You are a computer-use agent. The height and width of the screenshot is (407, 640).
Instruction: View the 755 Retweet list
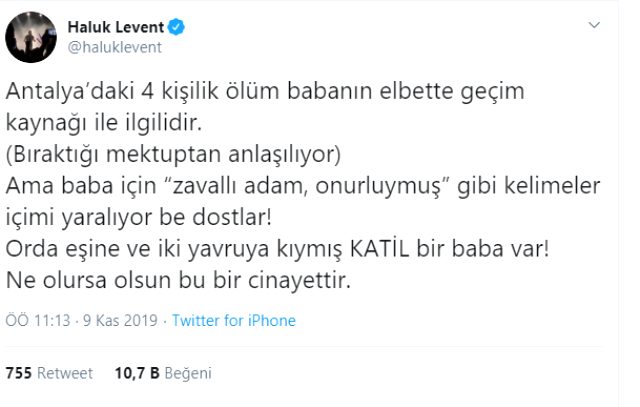click(x=50, y=373)
